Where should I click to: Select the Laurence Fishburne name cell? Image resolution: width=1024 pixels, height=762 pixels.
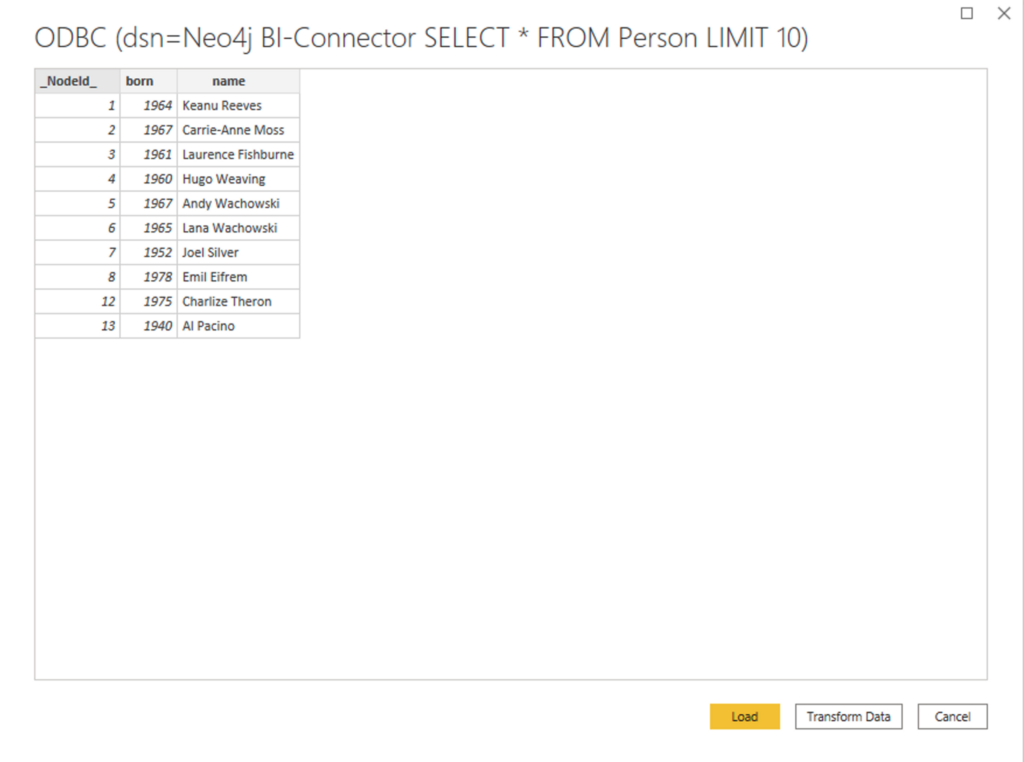pos(238,155)
